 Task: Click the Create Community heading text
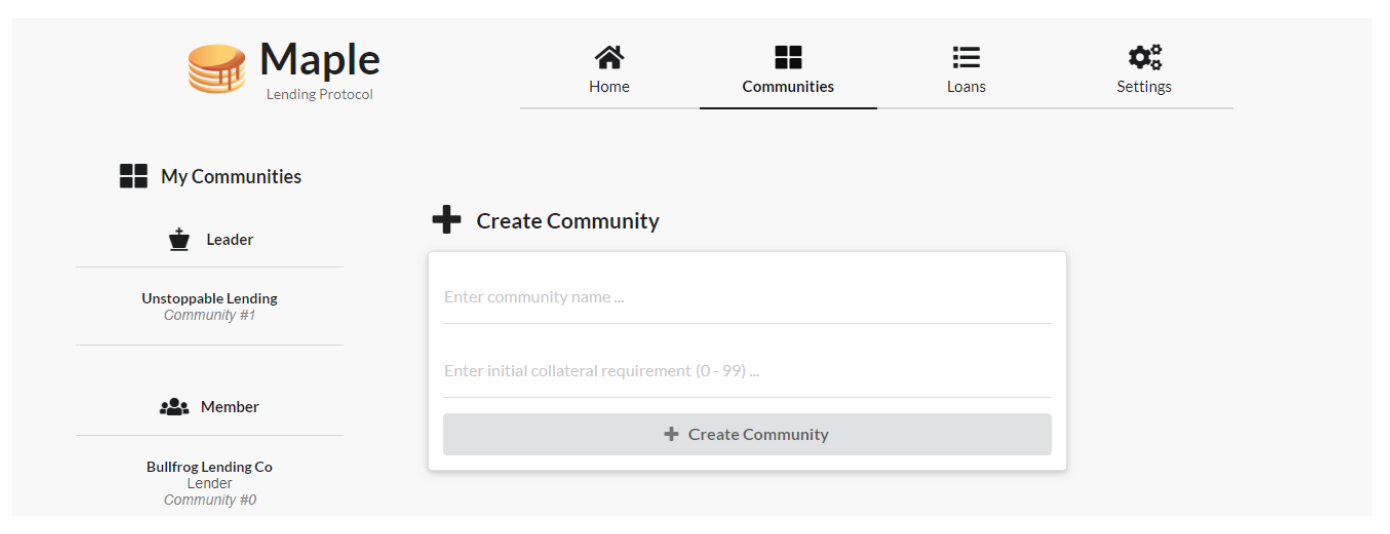(x=568, y=221)
